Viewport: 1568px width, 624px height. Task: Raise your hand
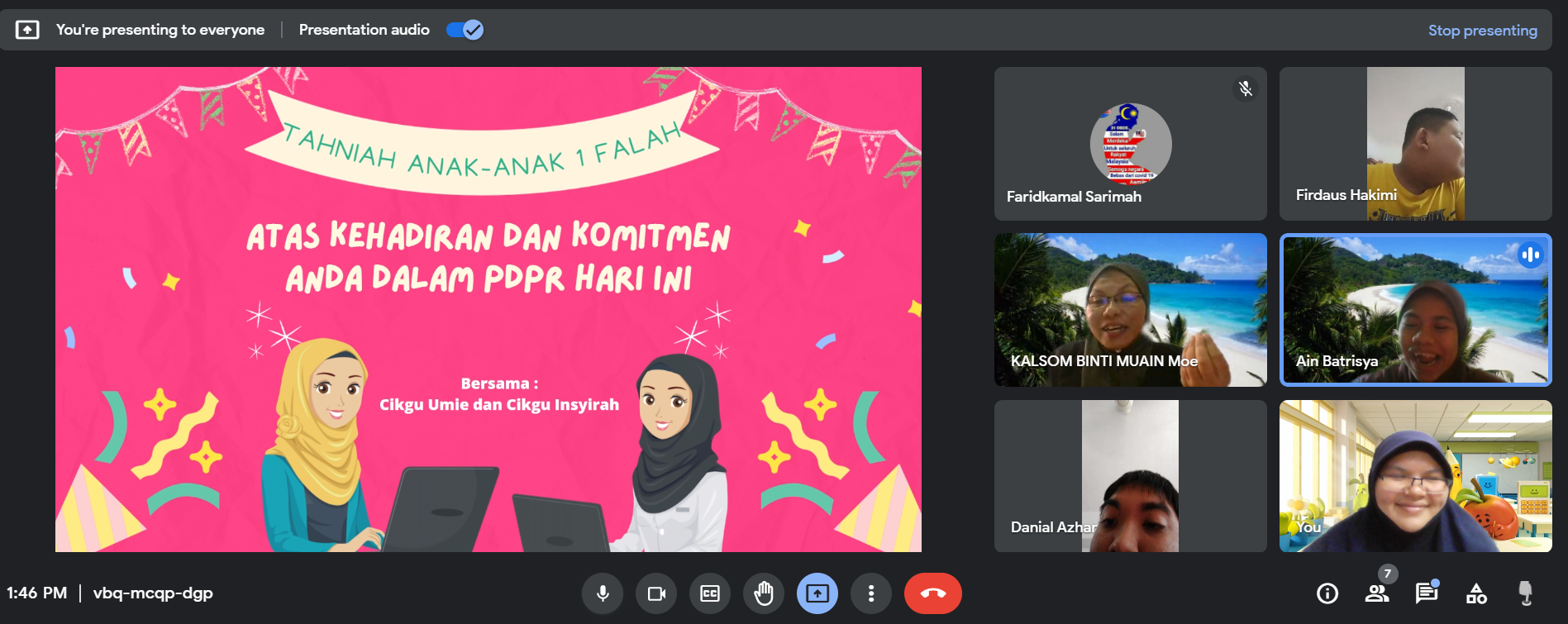pos(764,593)
